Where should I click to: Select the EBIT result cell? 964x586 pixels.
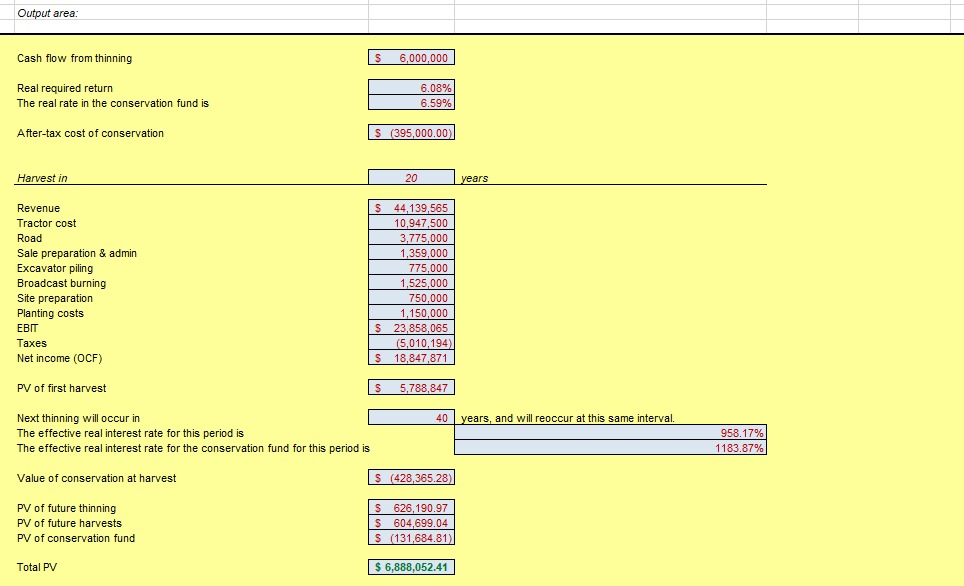click(412, 328)
